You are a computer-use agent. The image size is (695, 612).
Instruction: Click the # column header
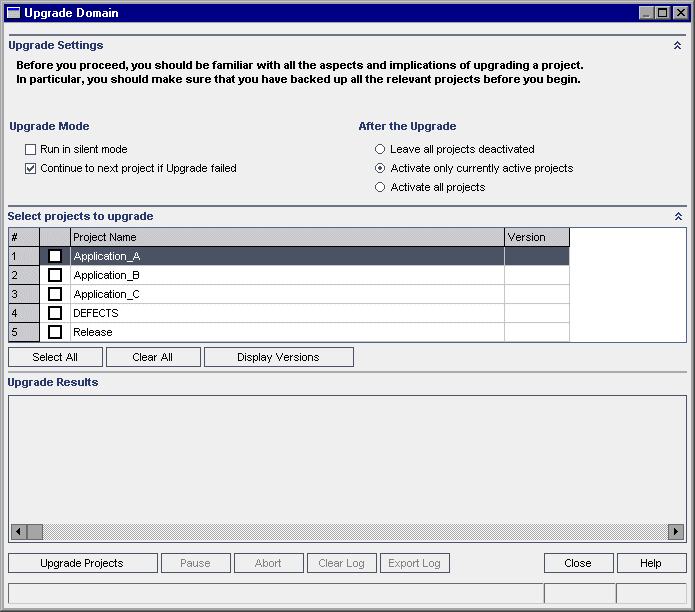(x=24, y=238)
